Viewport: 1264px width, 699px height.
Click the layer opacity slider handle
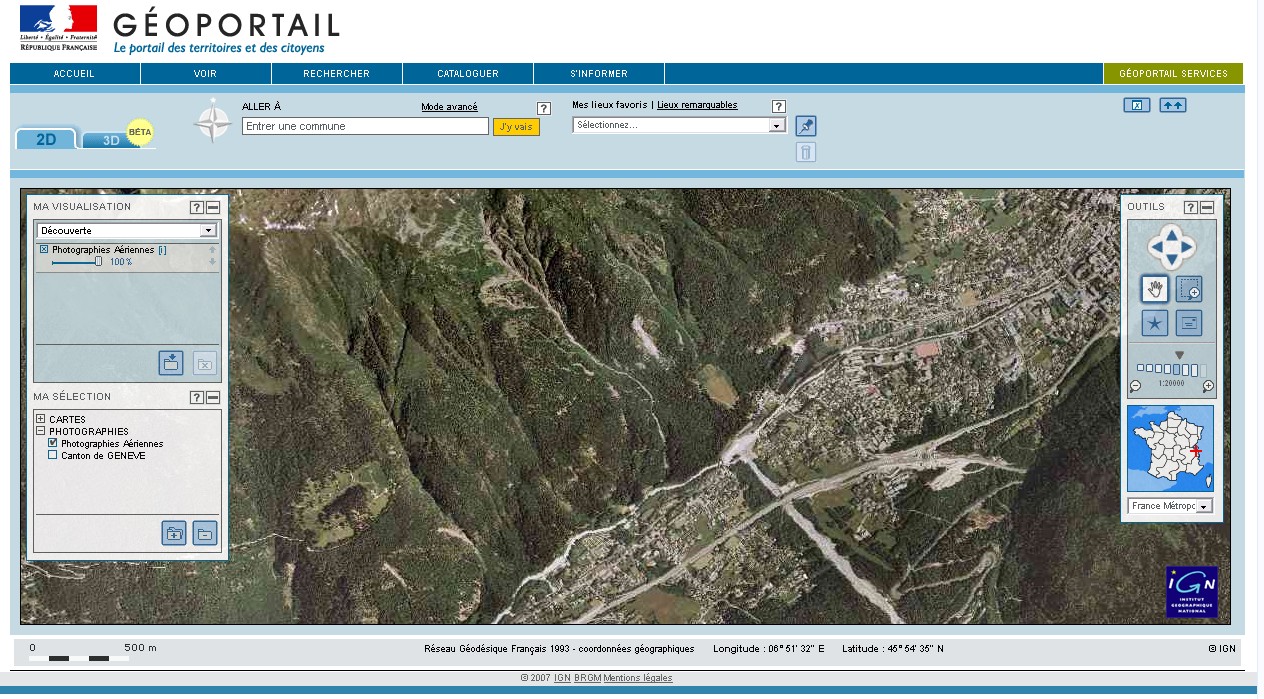tap(98, 262)
